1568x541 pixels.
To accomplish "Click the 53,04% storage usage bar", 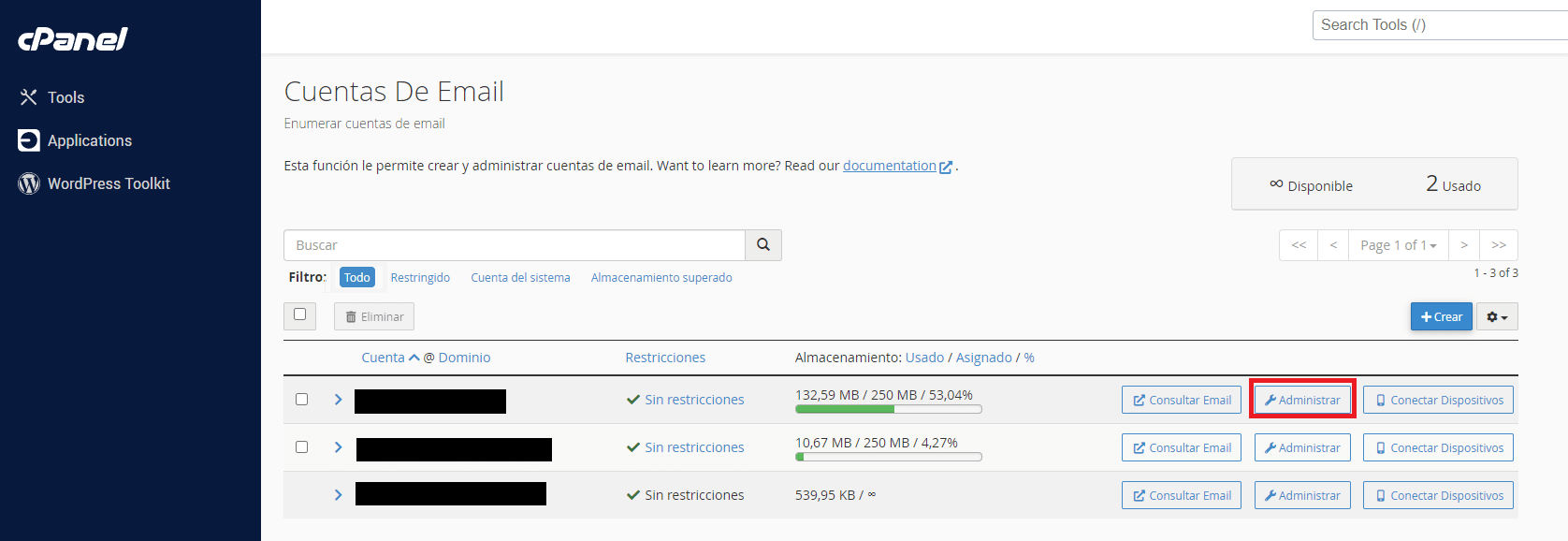I will tap(889, 409).
